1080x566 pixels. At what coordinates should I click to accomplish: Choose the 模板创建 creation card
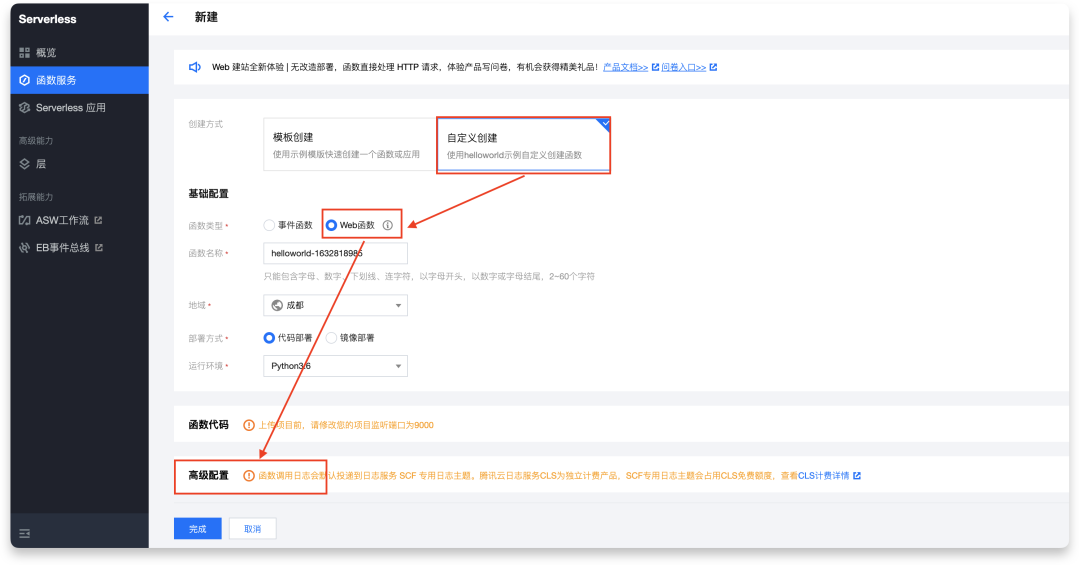coord(350,145)
